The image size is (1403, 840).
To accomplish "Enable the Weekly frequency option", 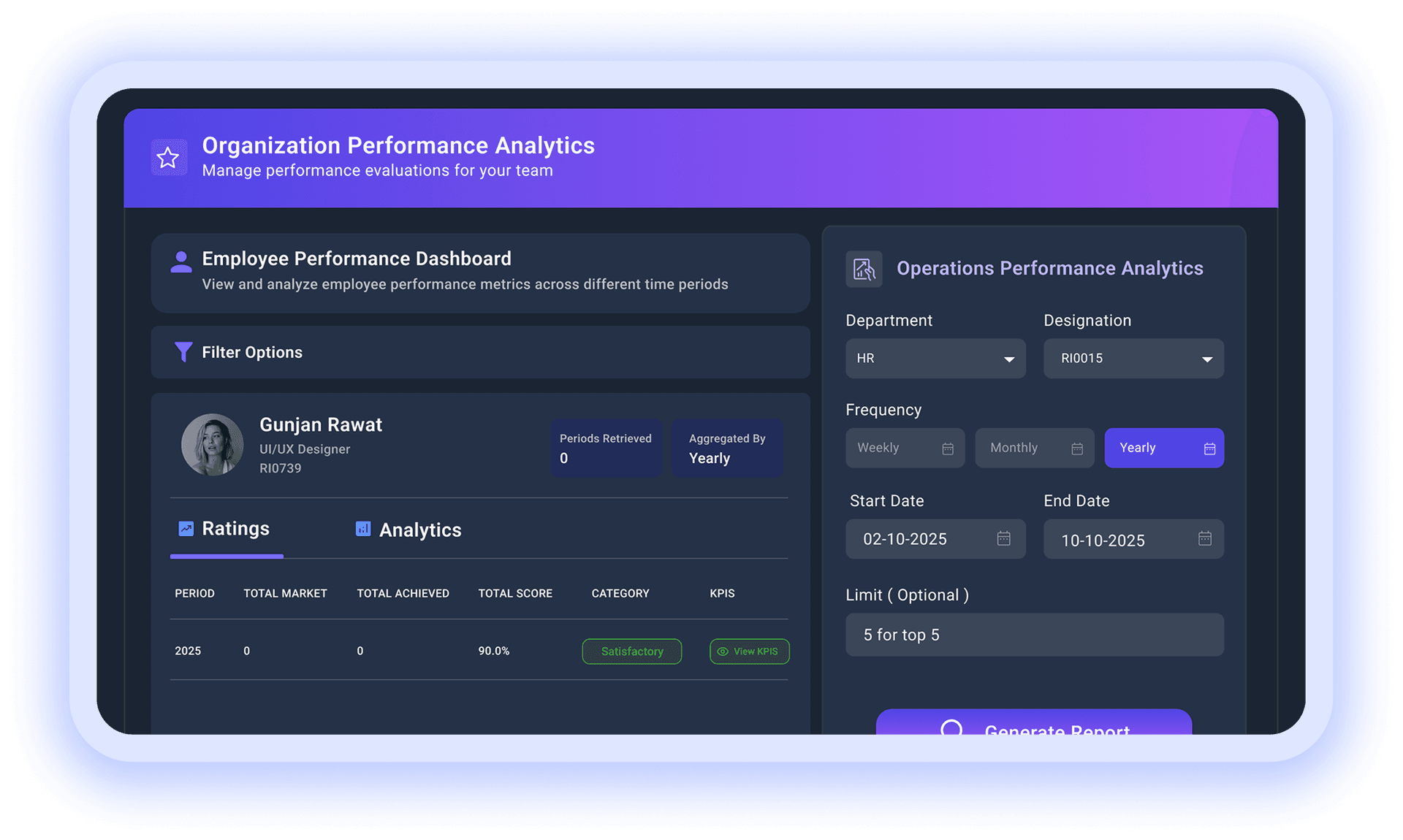I will [905, 448].
